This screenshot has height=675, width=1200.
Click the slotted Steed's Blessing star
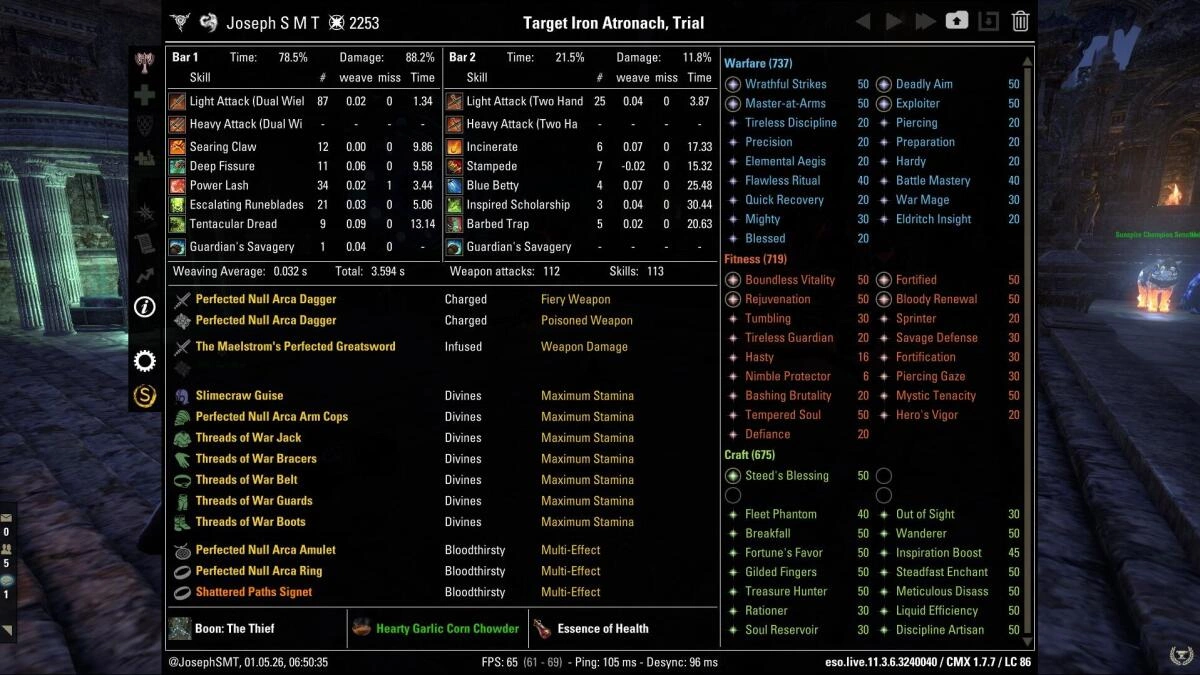pos(732,476)
